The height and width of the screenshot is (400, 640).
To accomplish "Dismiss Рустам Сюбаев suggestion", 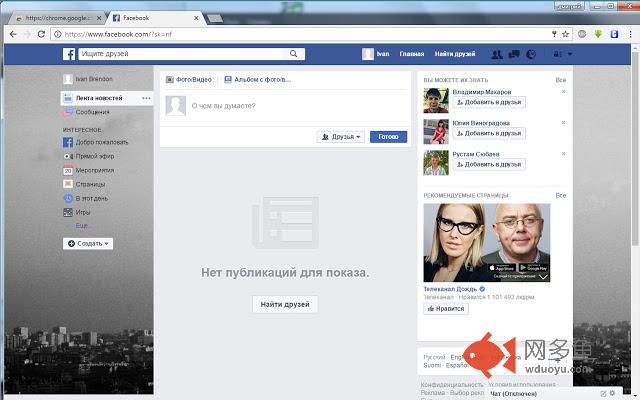I will pos(563,153).
